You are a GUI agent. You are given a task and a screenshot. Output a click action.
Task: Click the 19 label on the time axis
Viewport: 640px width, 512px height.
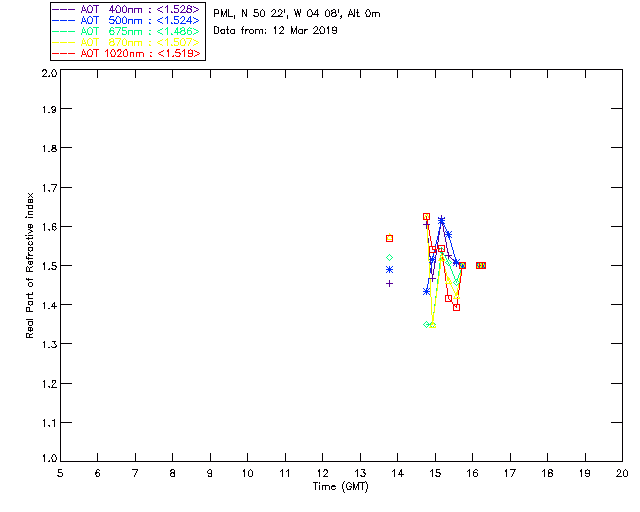(x=585, y=473)
